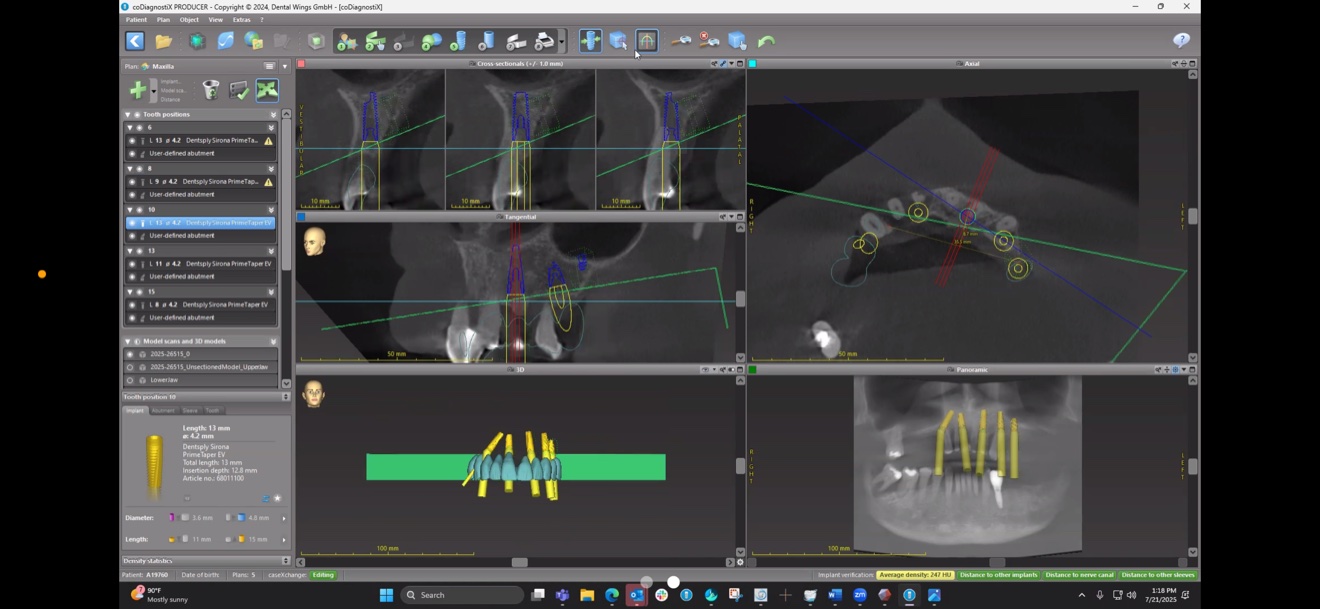The width and height of the screenshot is (1320, 610).
Task: Click the trash can delete icon
Action: pyautogui.click(x=210, y=91)
